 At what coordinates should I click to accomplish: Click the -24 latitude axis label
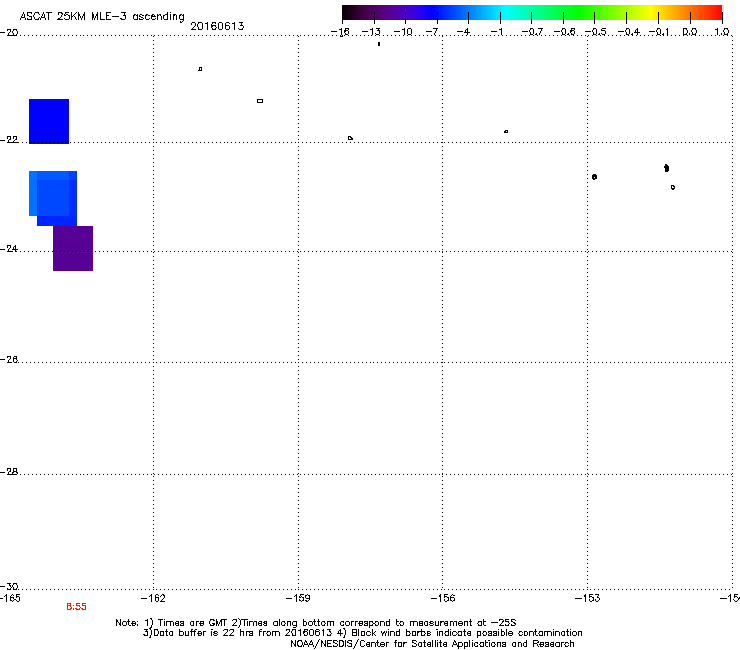click(x=9, y=249)
